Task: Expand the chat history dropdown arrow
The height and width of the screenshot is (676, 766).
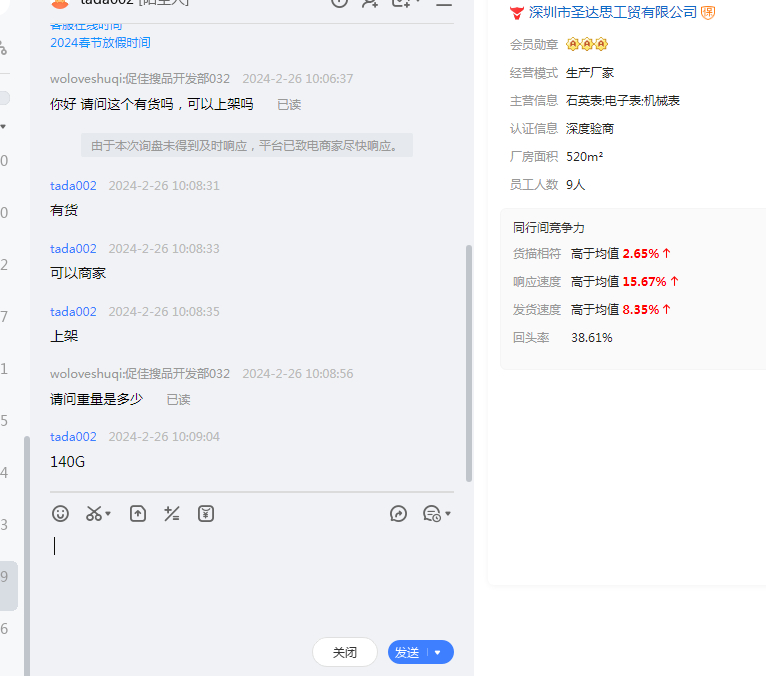Action: (448, 514)
